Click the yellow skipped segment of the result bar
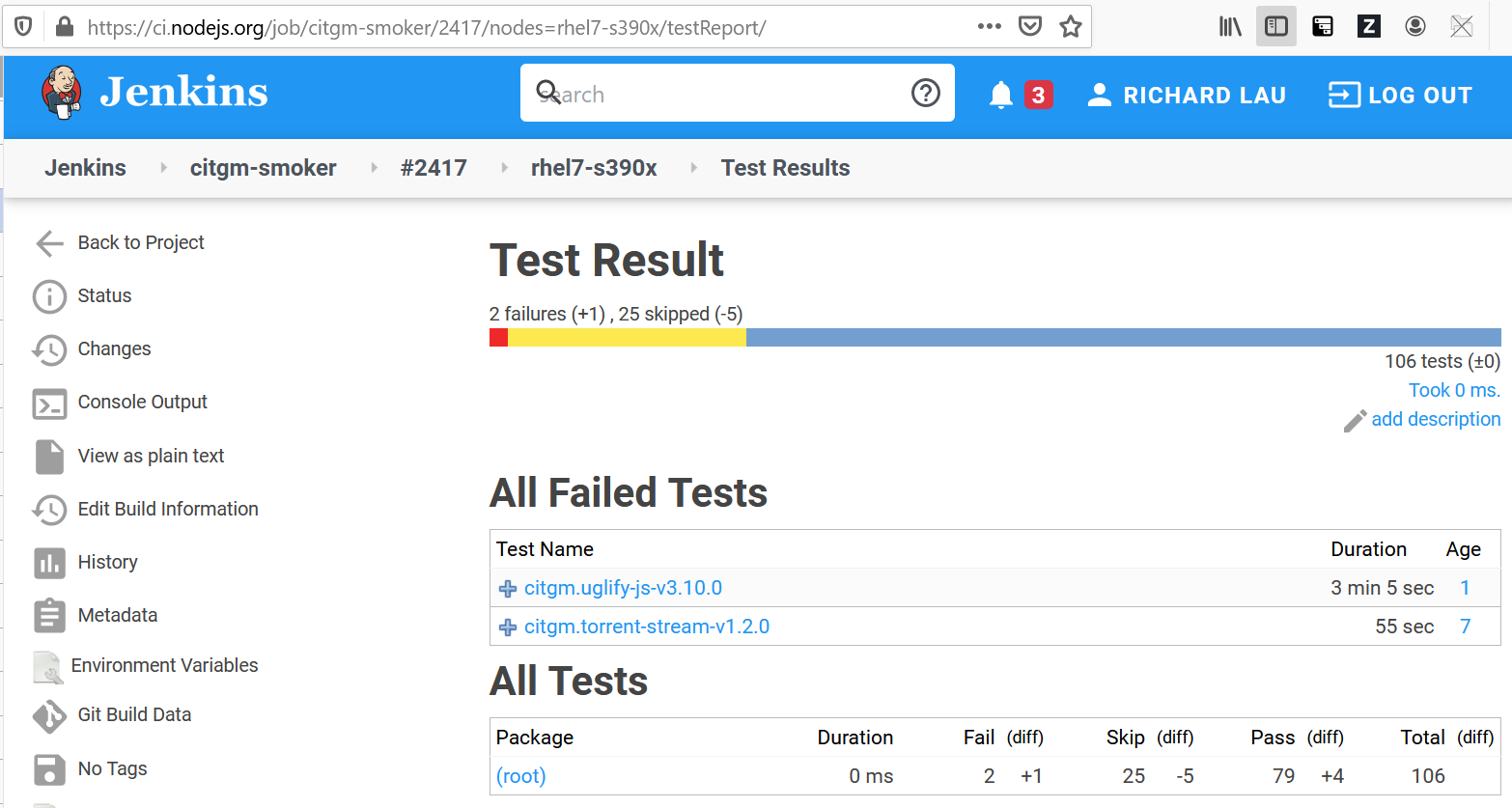 click(x=627, y=338)
